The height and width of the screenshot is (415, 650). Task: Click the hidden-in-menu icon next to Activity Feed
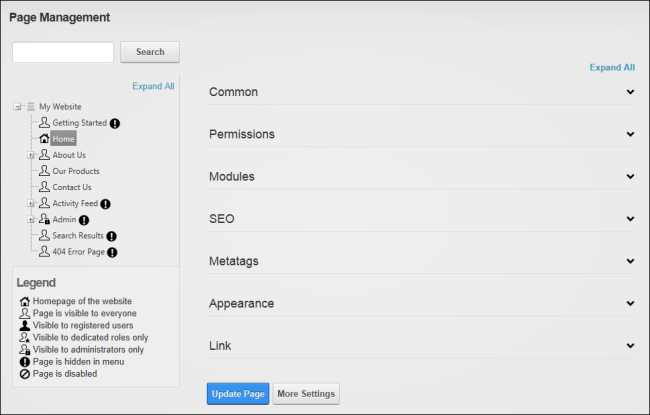(106, 204)
